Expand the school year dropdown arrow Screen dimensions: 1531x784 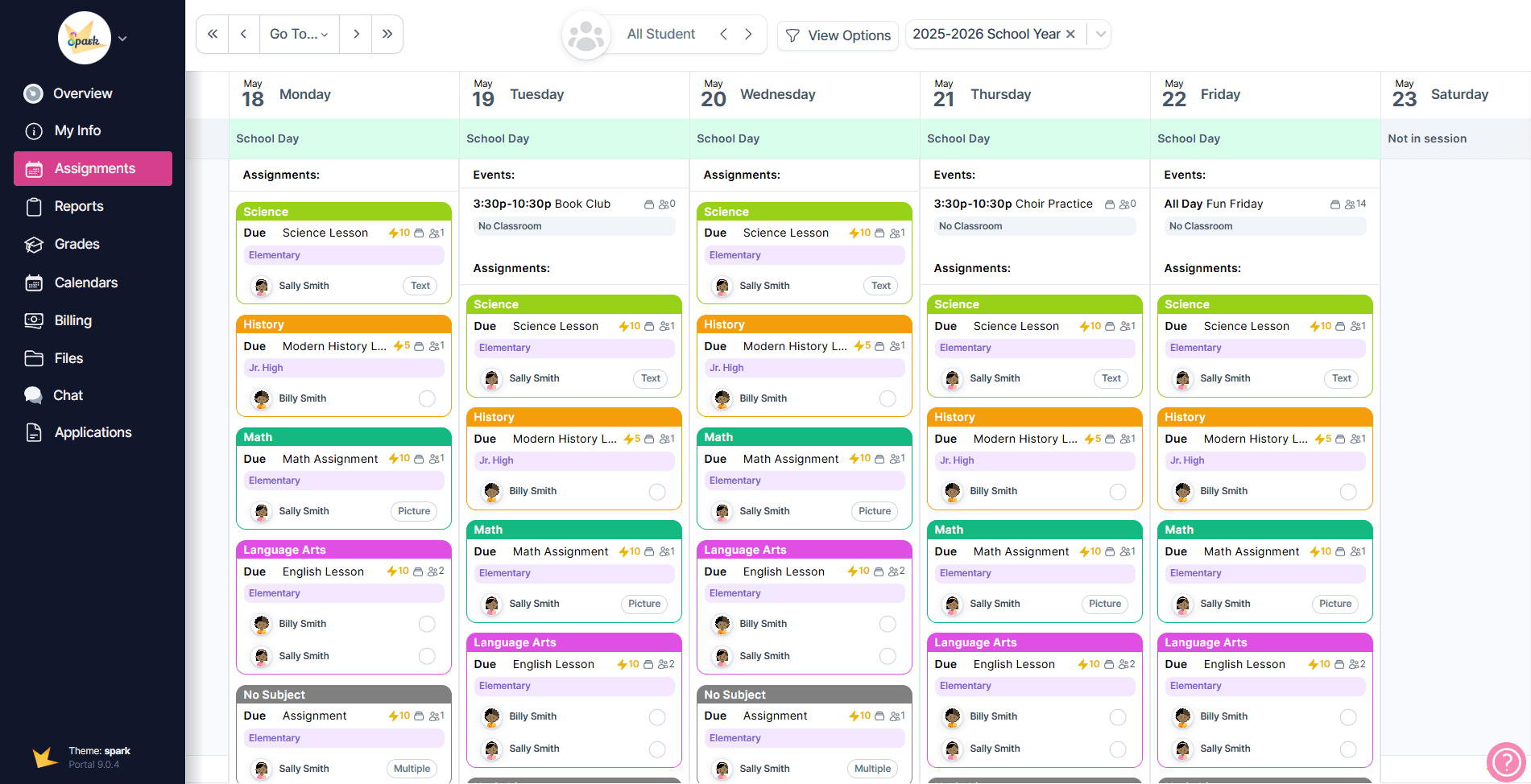click(x=1100, y=34)
